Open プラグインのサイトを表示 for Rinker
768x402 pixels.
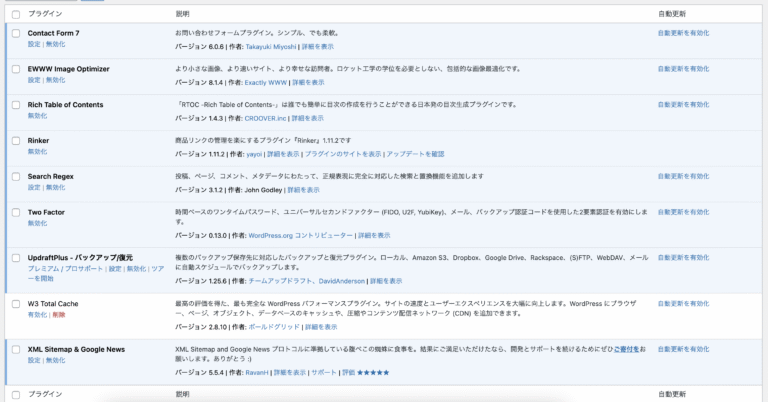coord(343,154)
